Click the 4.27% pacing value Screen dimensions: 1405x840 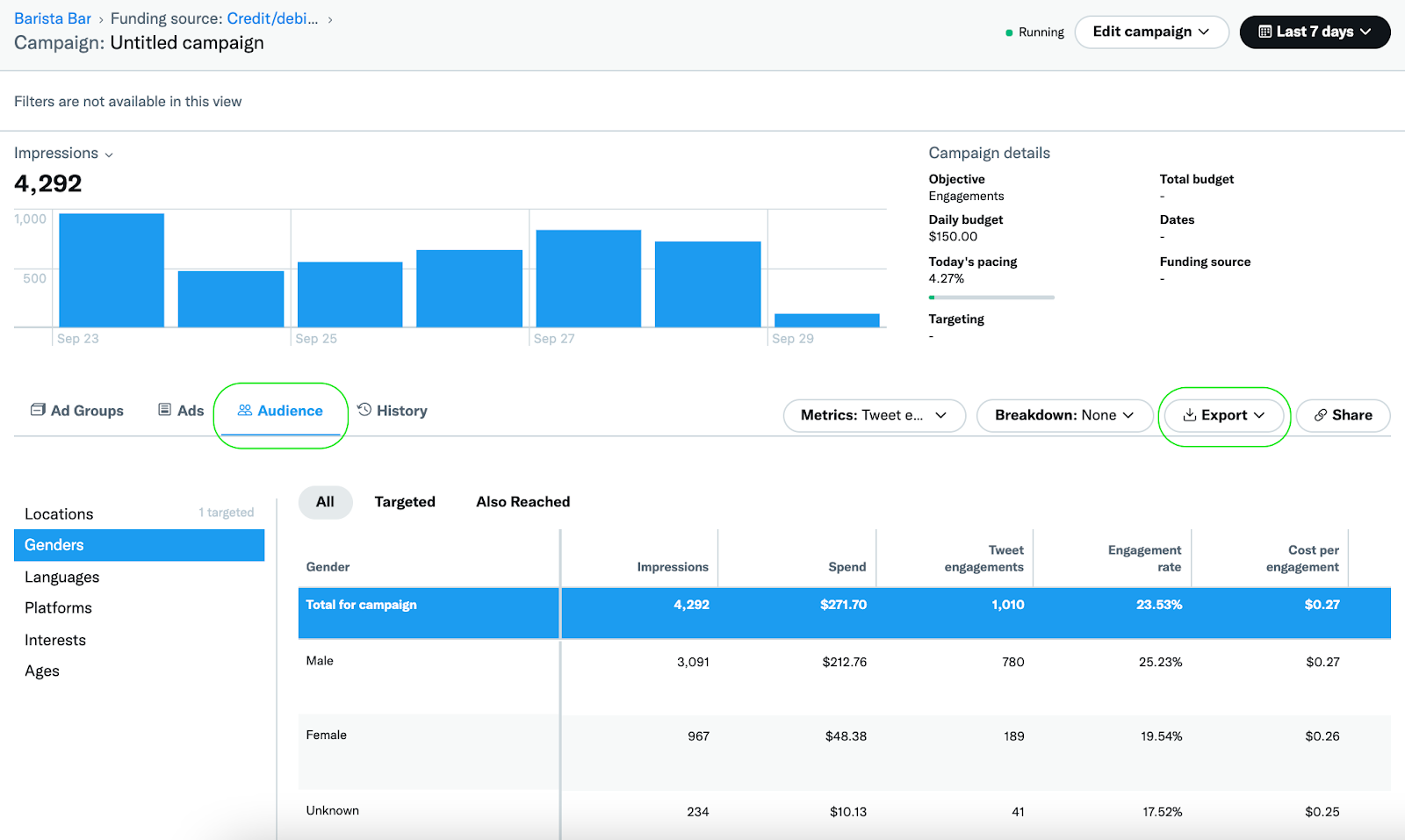click(947, 278)
